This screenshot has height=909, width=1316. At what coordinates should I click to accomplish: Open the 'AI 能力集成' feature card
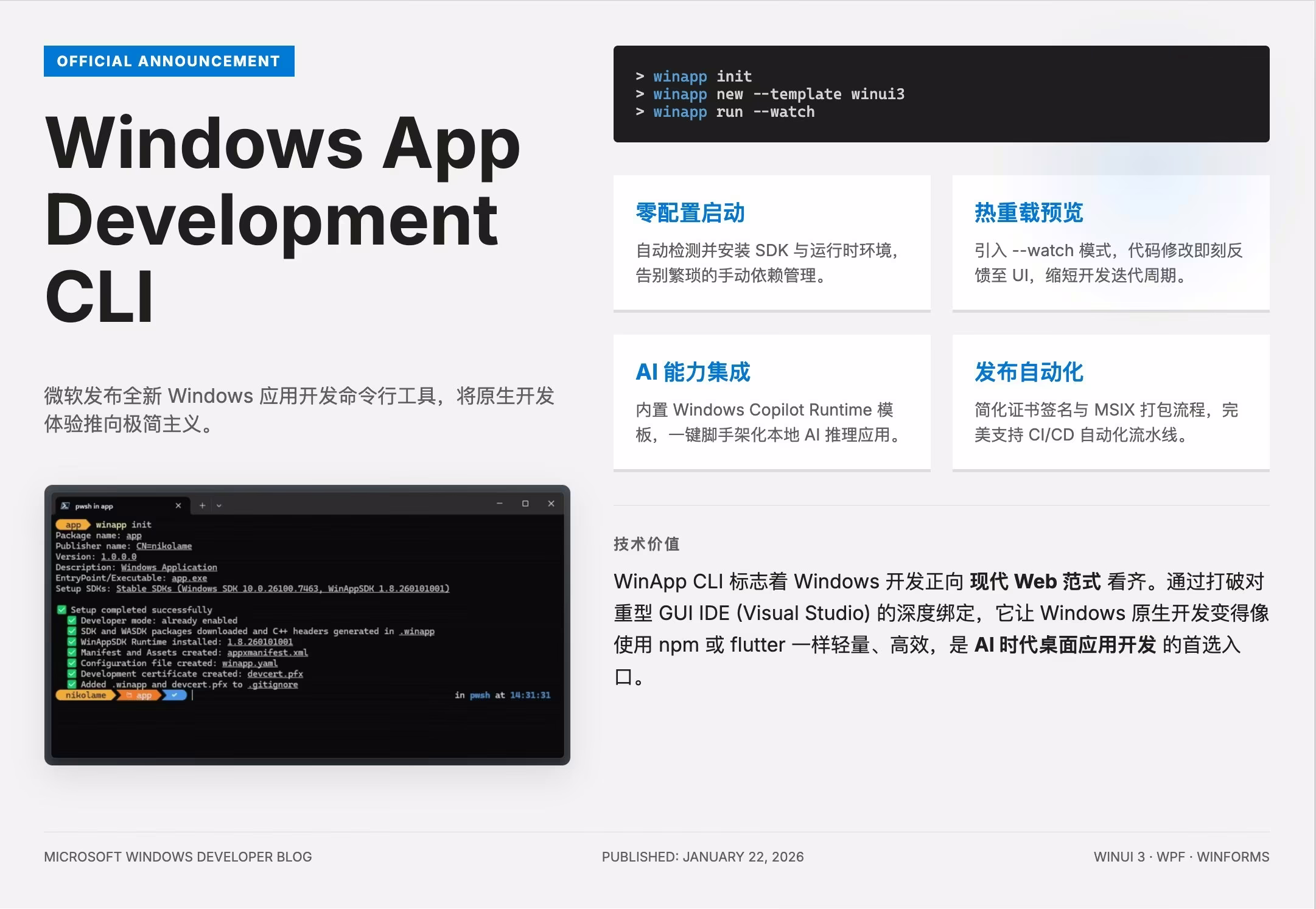pyautogui.click(x=772, y=403)
